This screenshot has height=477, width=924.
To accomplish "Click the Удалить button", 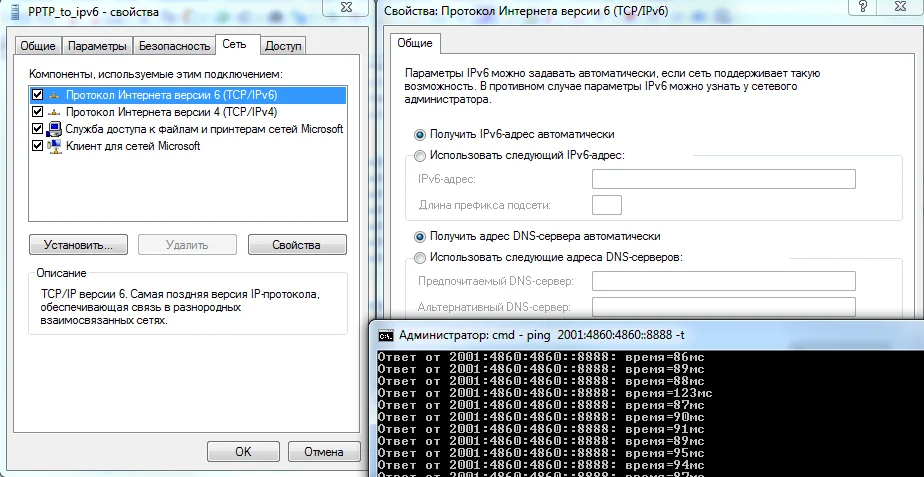I will [x=187, y=245].
